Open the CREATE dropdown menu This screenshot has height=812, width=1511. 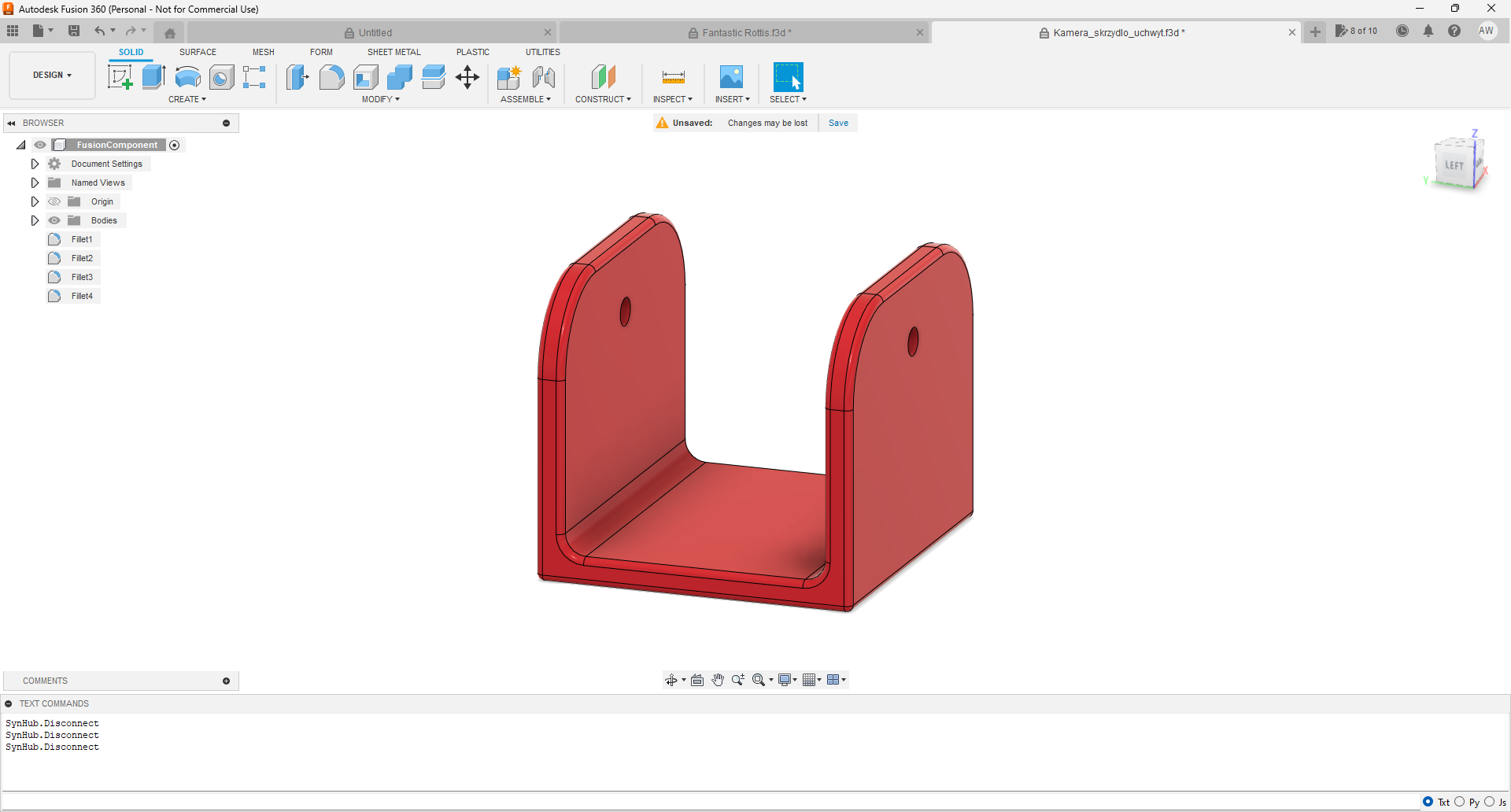(x=187, y=99)
